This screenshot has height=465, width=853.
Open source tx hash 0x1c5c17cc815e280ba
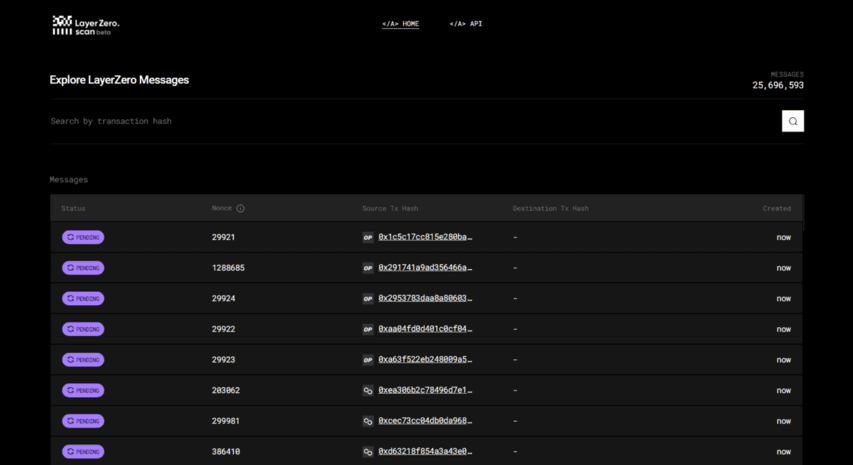(x=425, y=237)
